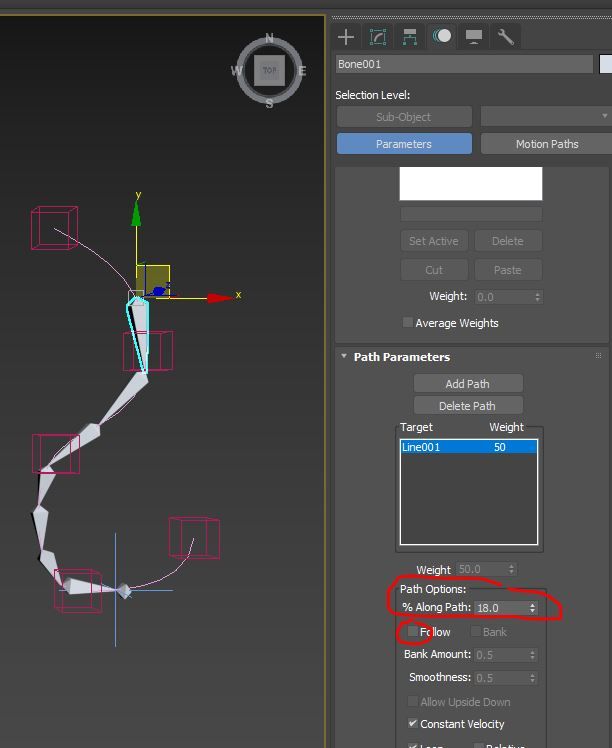Edit the % Along Path value 18.0
This screenshot has width=612, height=748.
(501, 608)
